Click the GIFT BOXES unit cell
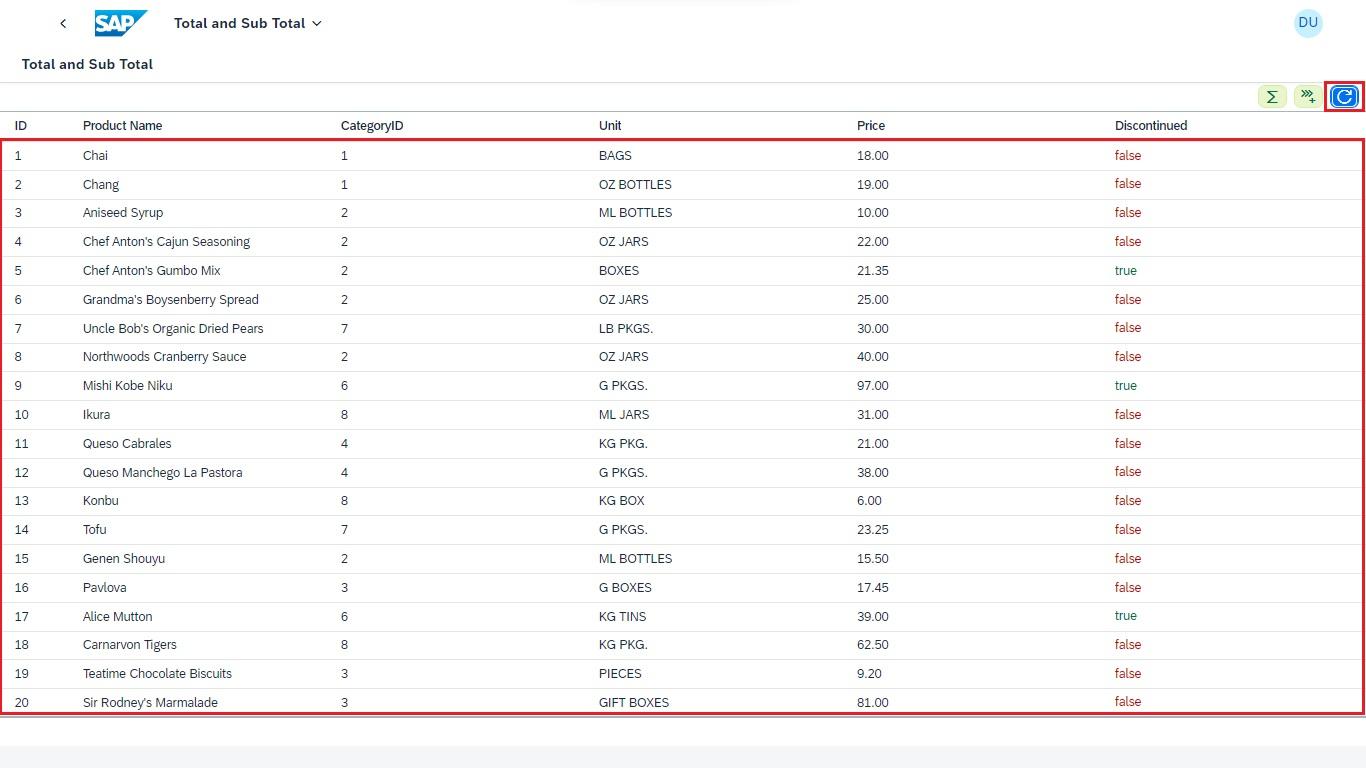 click(x=633, y=702)
